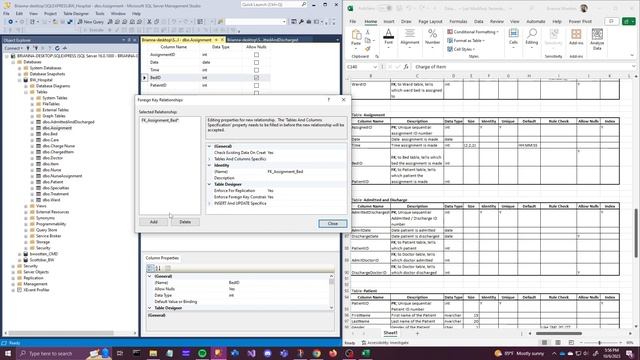Open Windows Start menu

pyautogui.click(x=8, y=353)
